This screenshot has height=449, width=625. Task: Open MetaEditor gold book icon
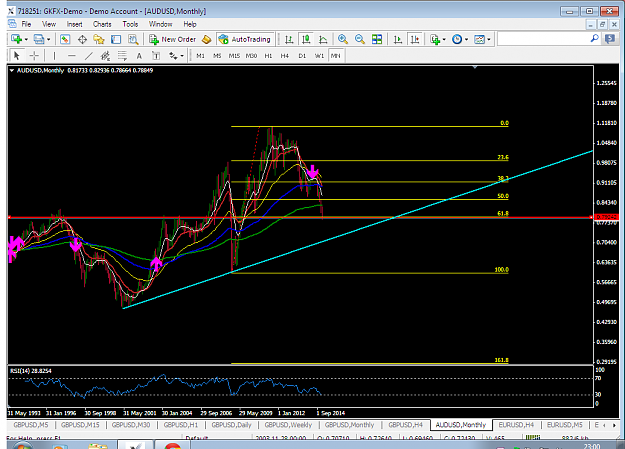click(x=206, y=39)
